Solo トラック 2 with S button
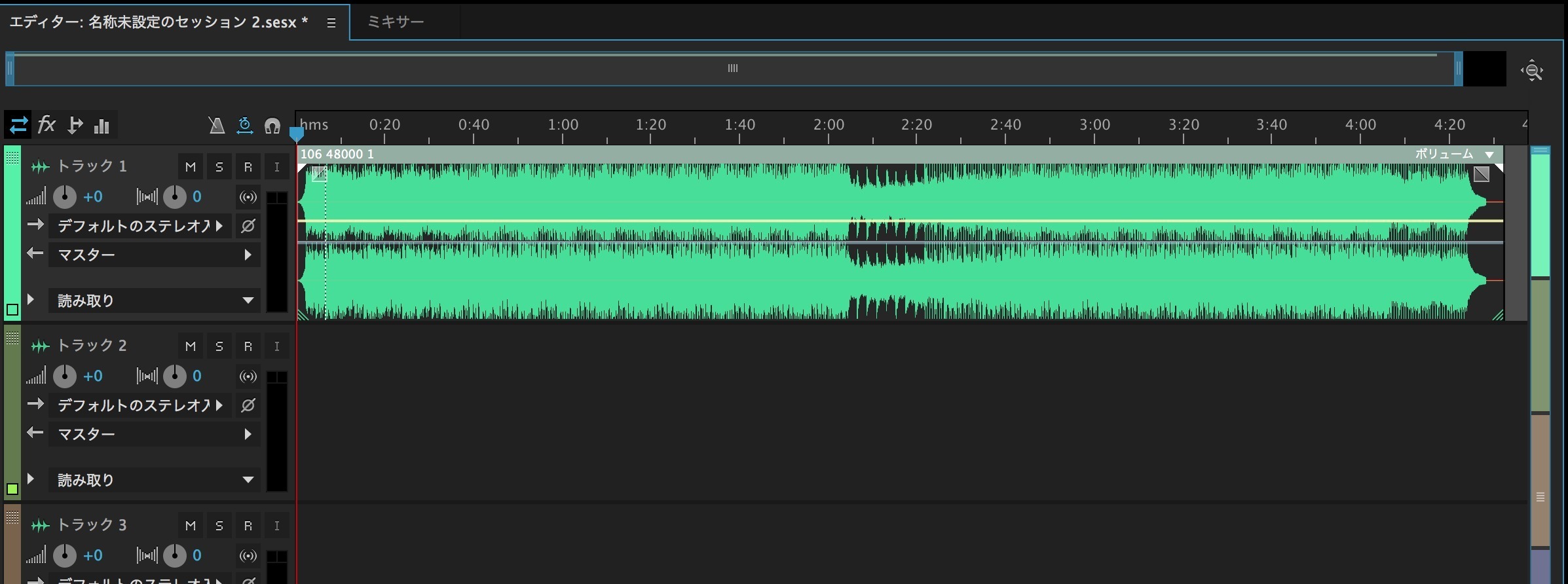Image resolution: width=1568 pixels, height=584 pixels. [219, 346]
